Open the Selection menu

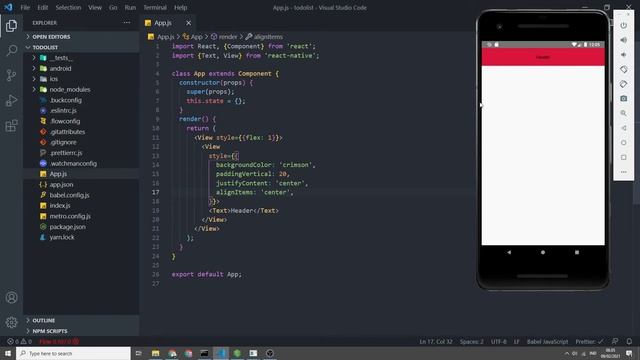click(x=68, y=7)
